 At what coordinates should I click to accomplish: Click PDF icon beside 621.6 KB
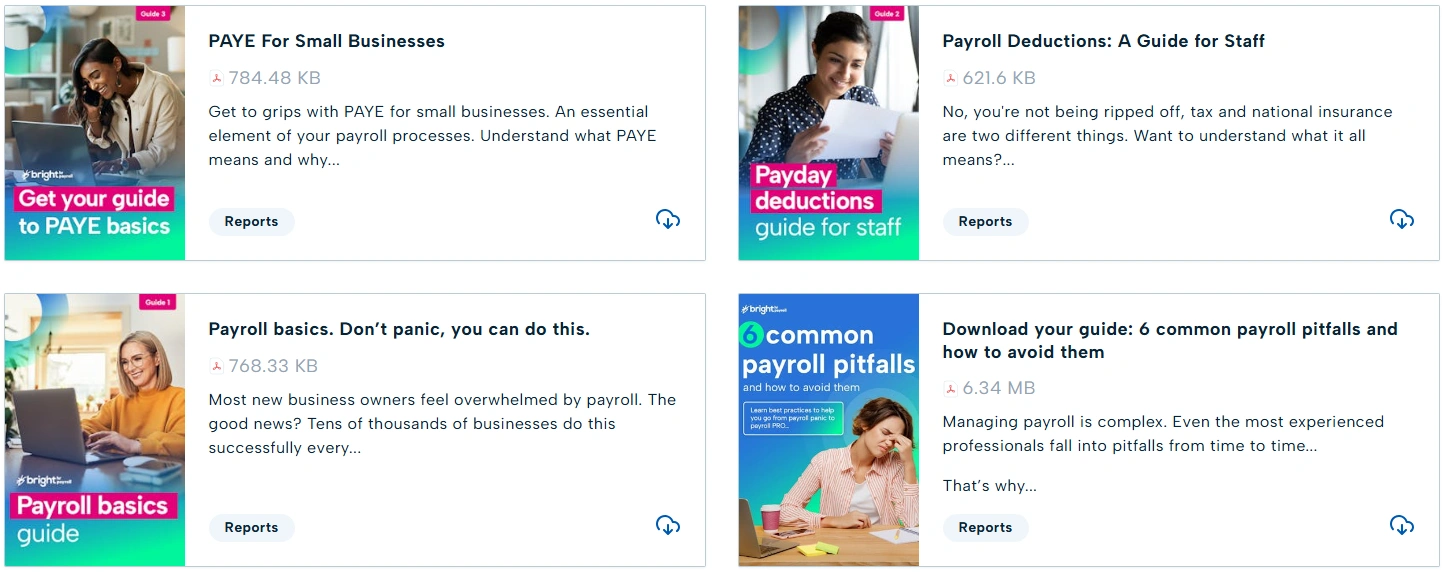950,78
